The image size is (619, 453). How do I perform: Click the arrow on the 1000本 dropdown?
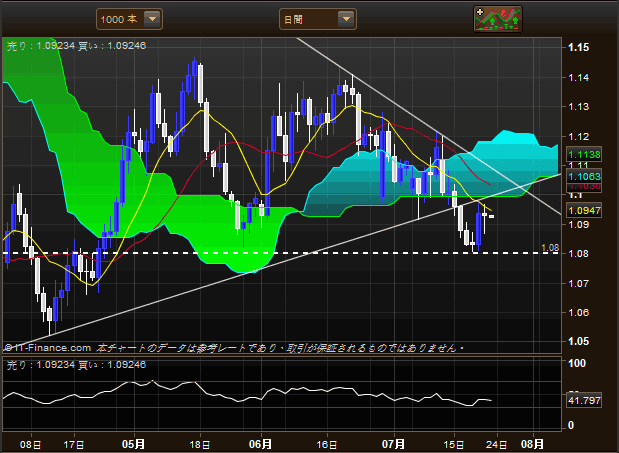[x=152, y=19]
